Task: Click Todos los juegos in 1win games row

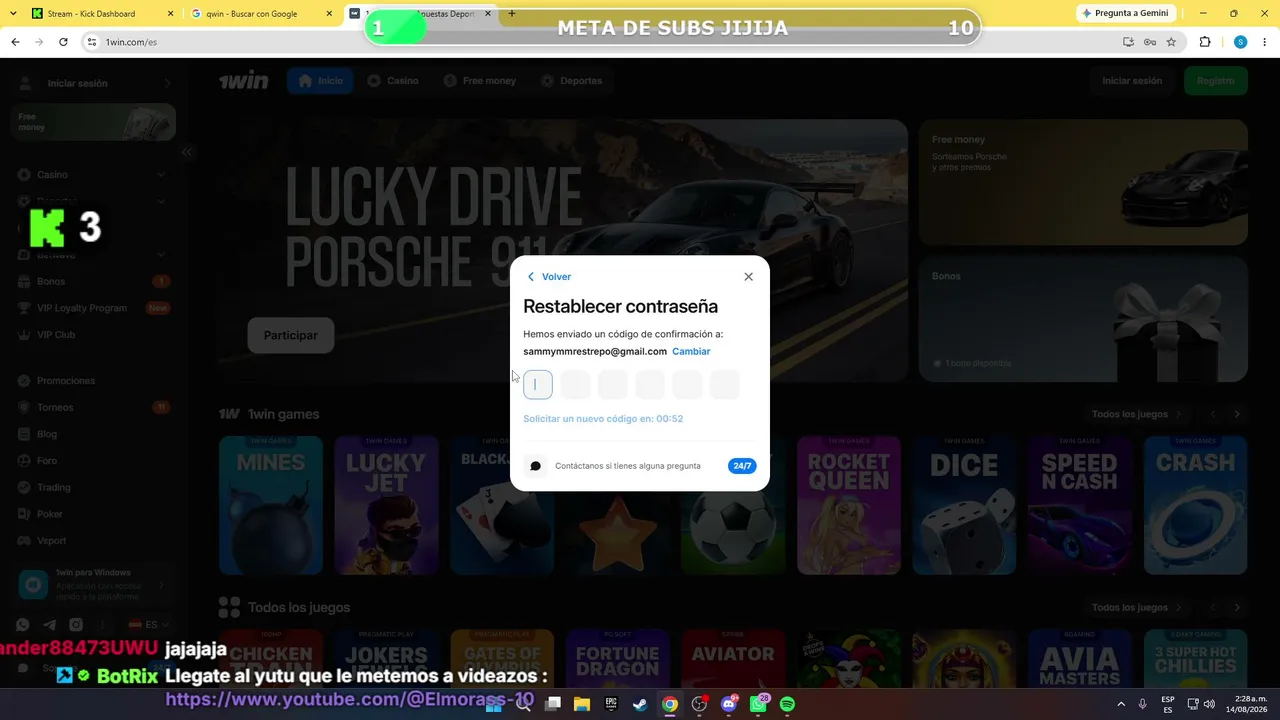Action: (1137, 414)
